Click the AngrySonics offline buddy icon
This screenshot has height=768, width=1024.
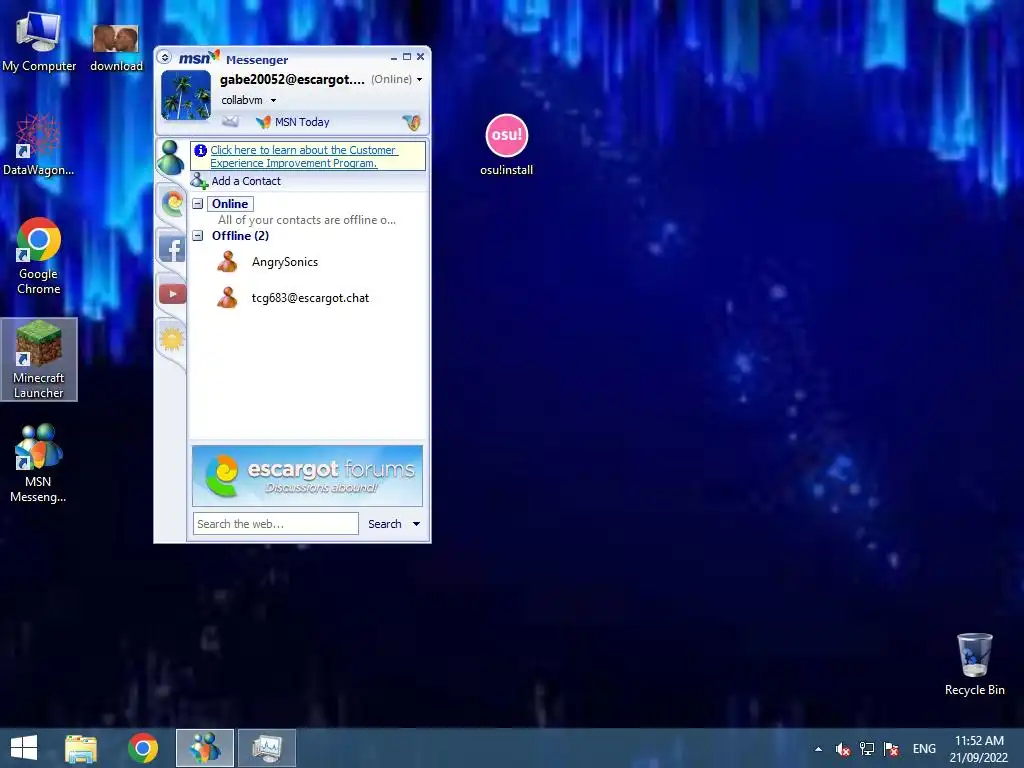pyautogui.click(x=227, y=262)
